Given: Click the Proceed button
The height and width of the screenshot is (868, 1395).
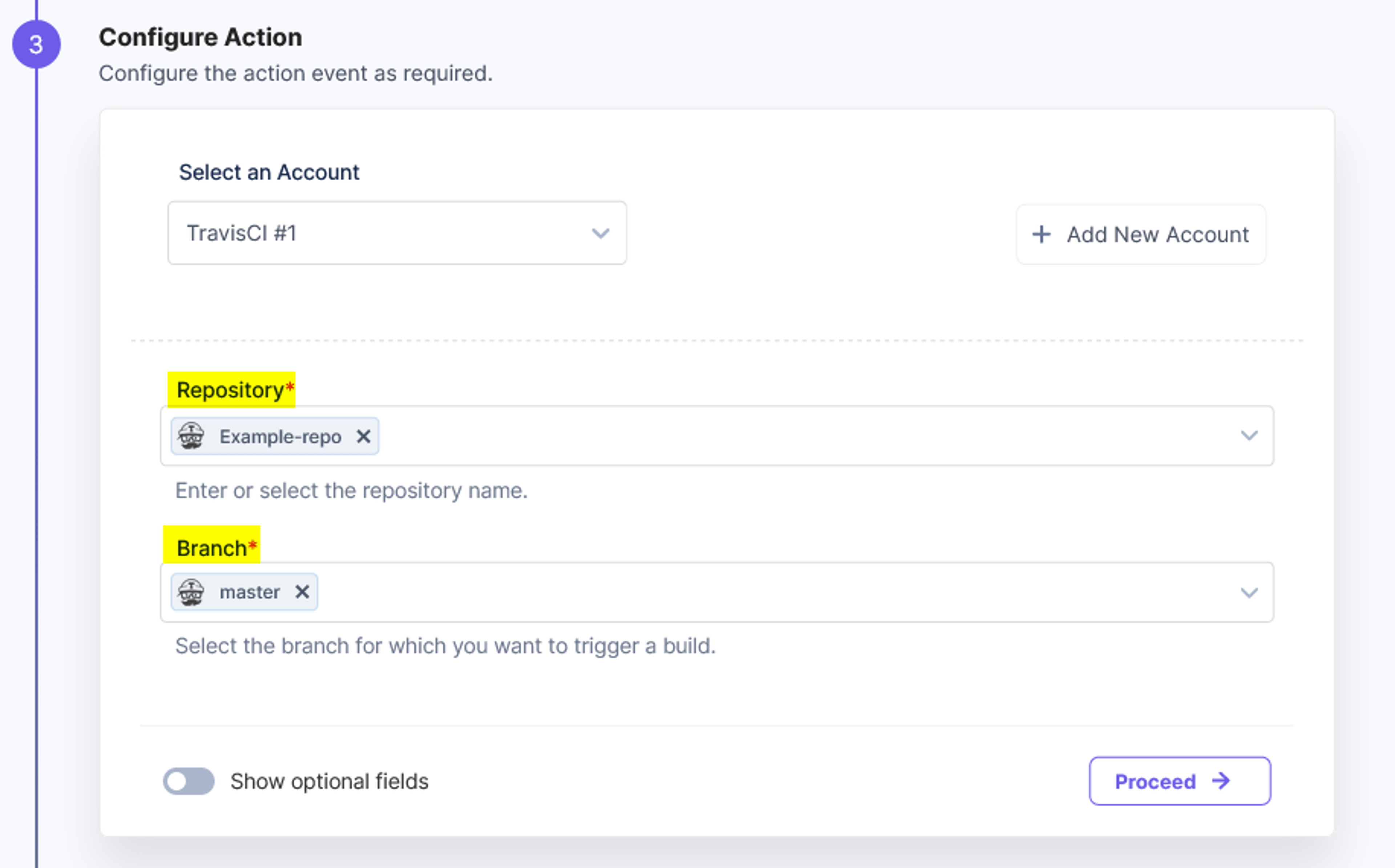Looking at the screenshot, I should (1180, 781).
